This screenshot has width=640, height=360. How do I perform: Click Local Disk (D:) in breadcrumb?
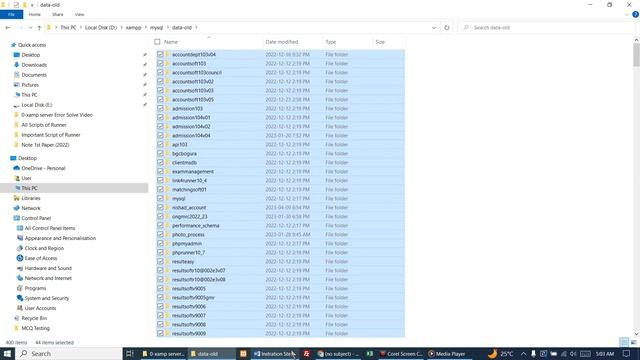click(x=101, y=28)
